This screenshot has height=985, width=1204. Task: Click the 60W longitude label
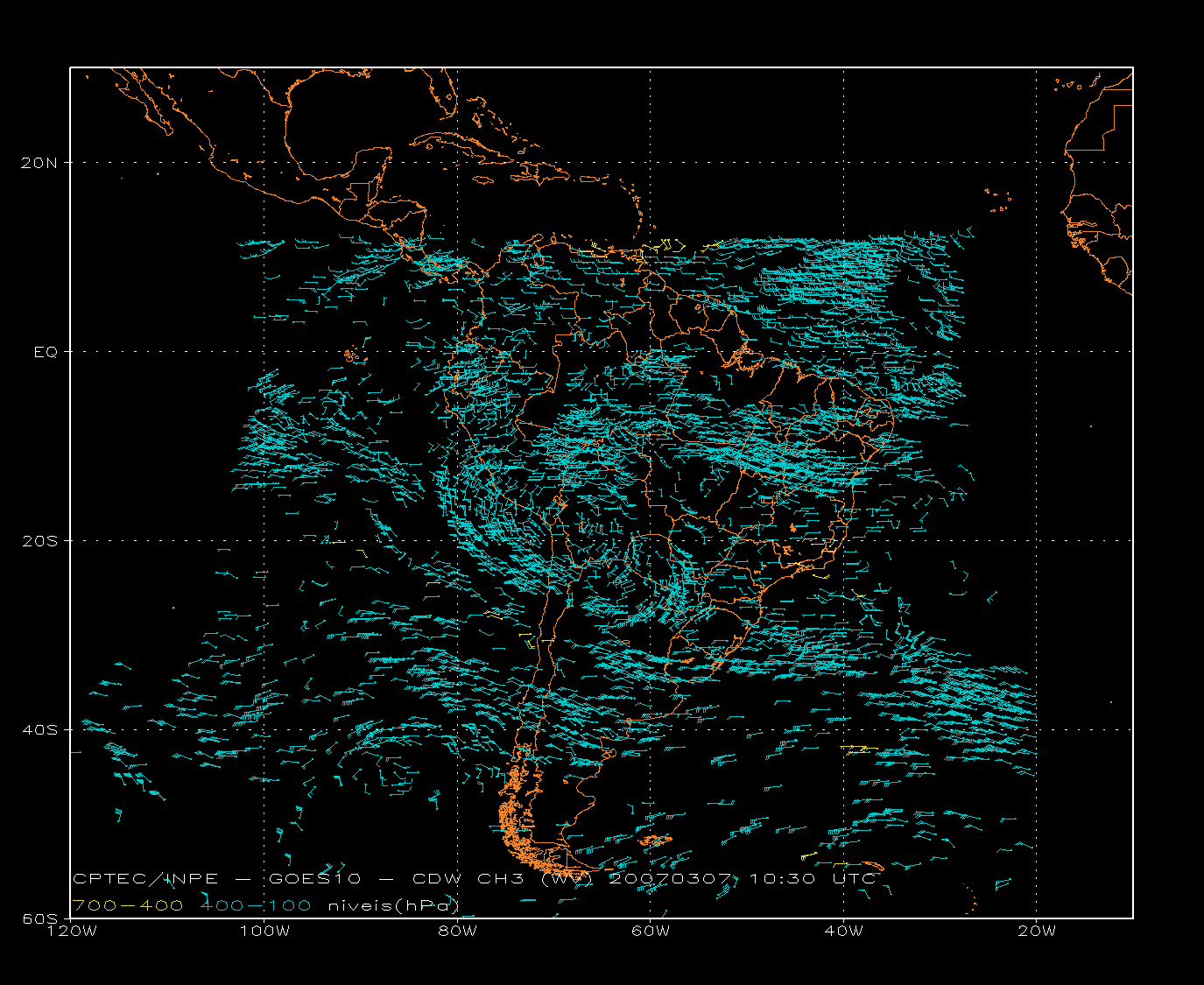(651, 931)
